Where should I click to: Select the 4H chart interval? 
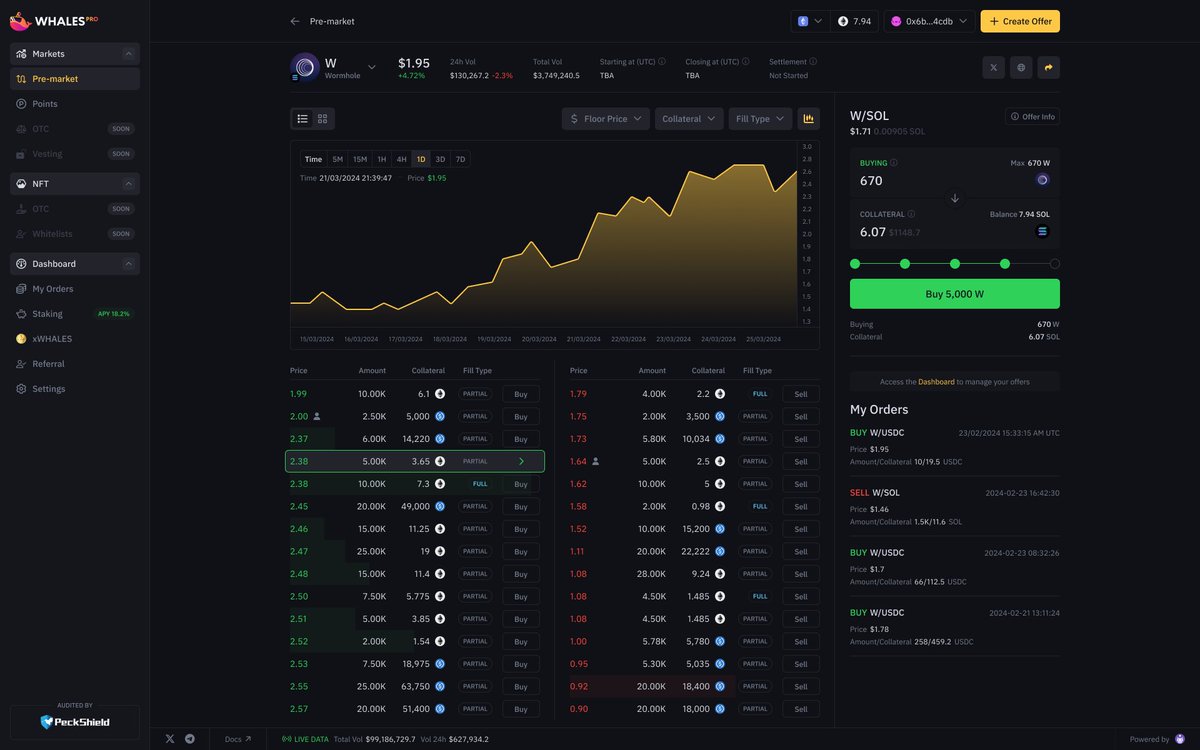(x=401, y=159)
